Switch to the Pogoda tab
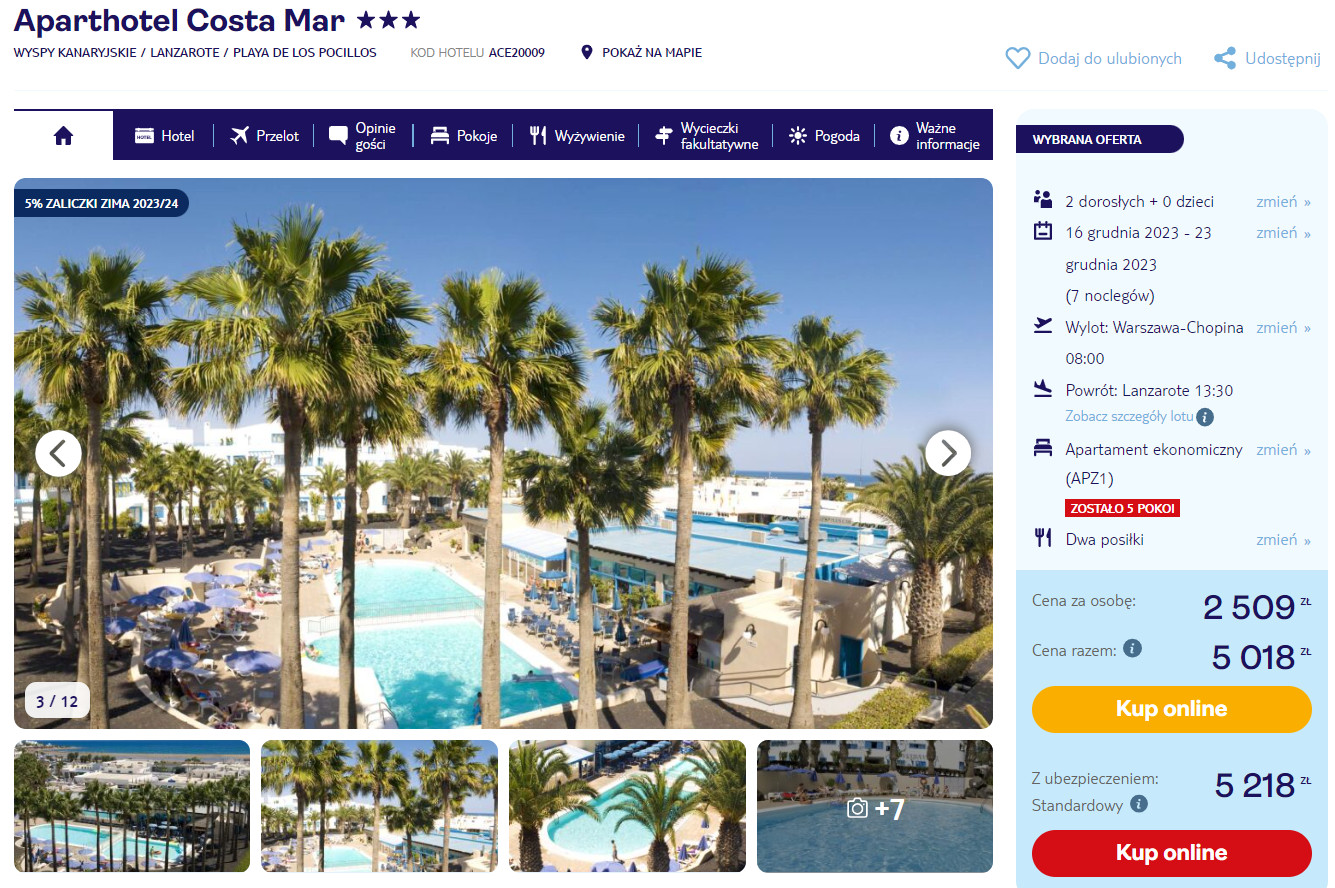1335x888 pixels. tap(824, 136)
